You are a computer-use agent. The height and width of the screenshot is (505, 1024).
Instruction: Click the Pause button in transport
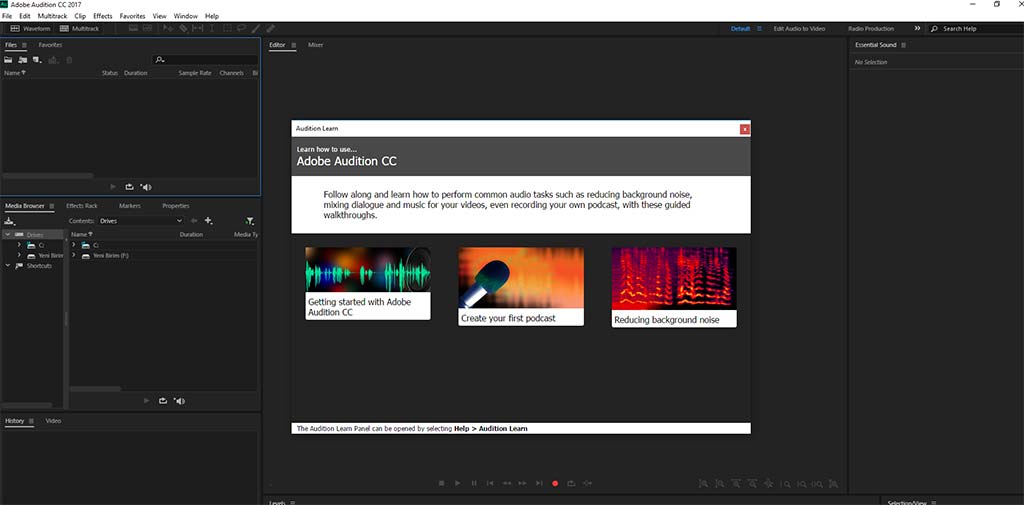tap(474, 483)
